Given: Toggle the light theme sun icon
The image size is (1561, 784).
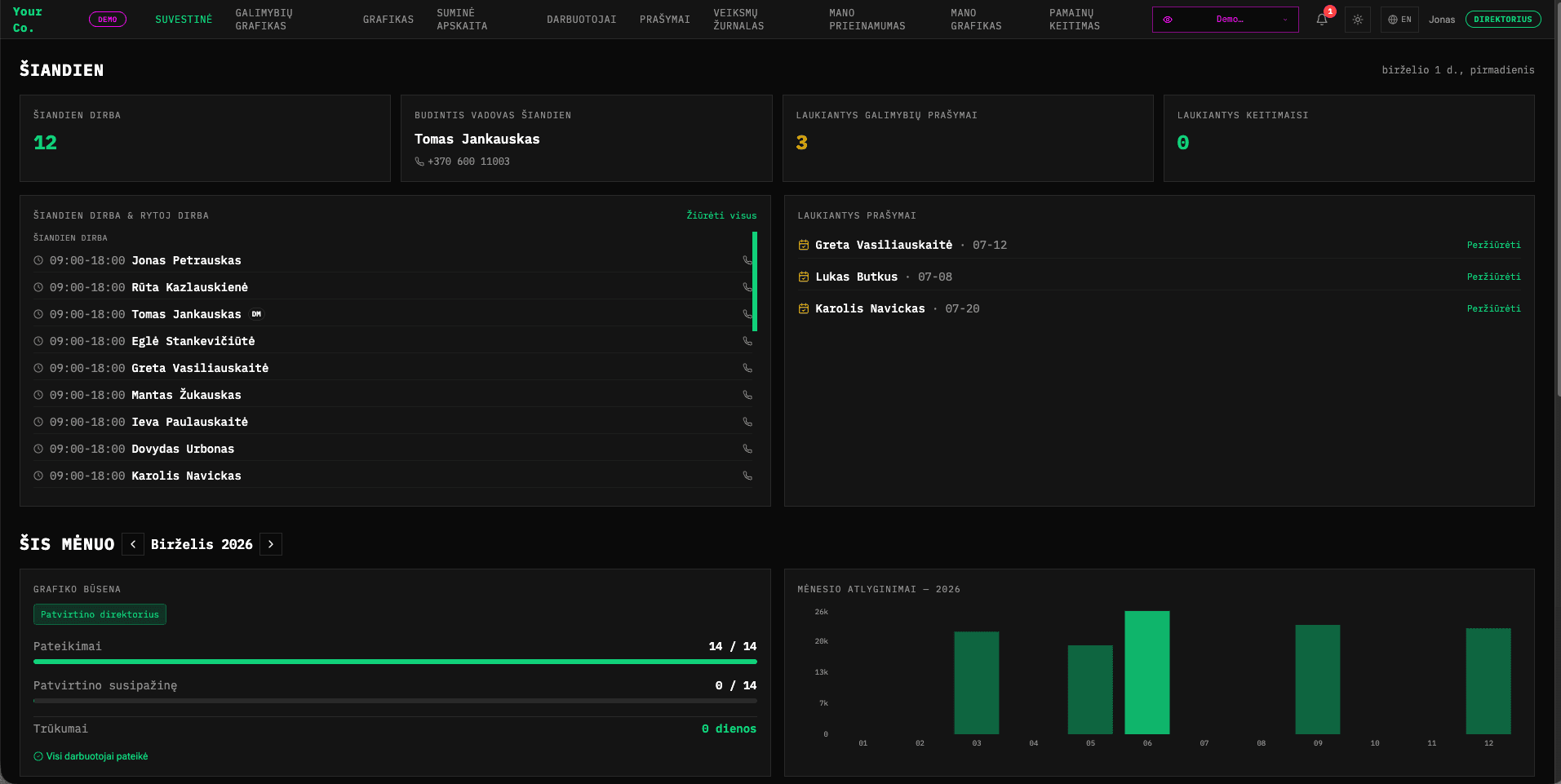Looking at the screenshot, I should click(1358, 20).
